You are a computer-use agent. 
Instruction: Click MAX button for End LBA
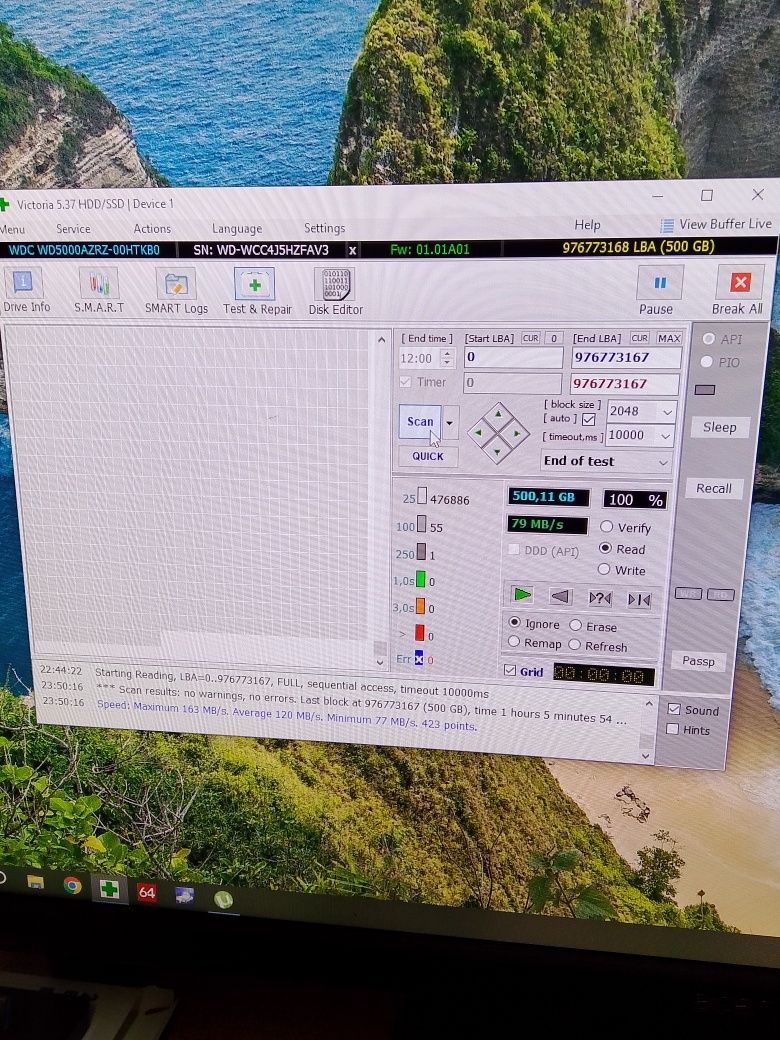pos(669,338)
